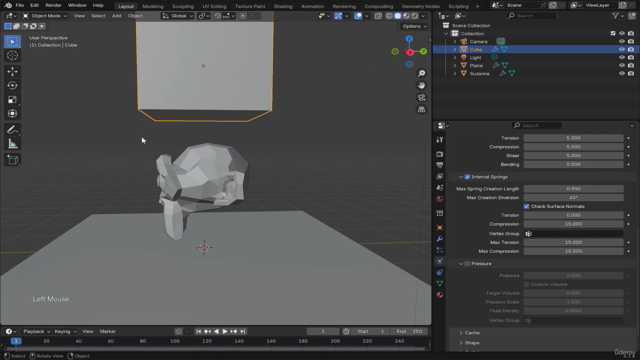Expand the Suzanne tree item
The image size is (640, 360).
point(455,73)
